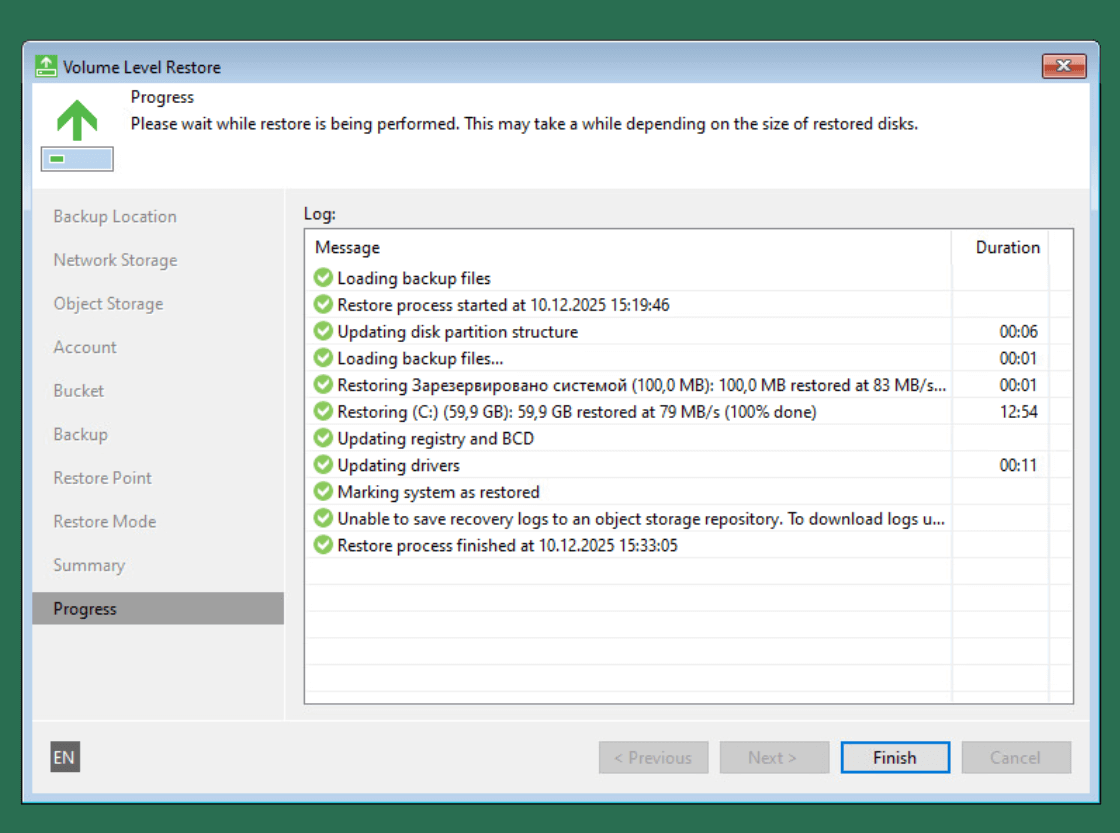Click the Message column header
1120x833 pixels.
tap(348, 248)
